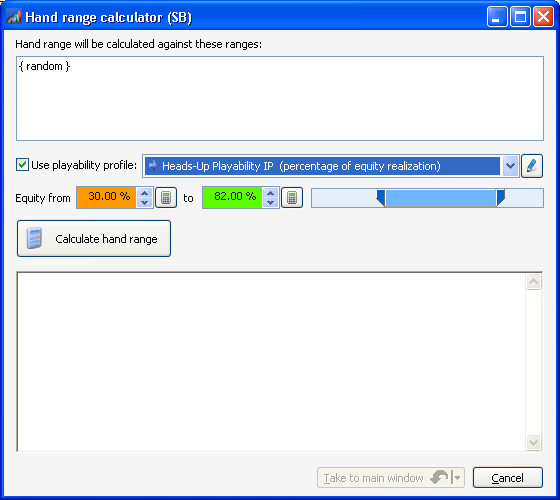Click the Calculate hand range button

point(94,238)
